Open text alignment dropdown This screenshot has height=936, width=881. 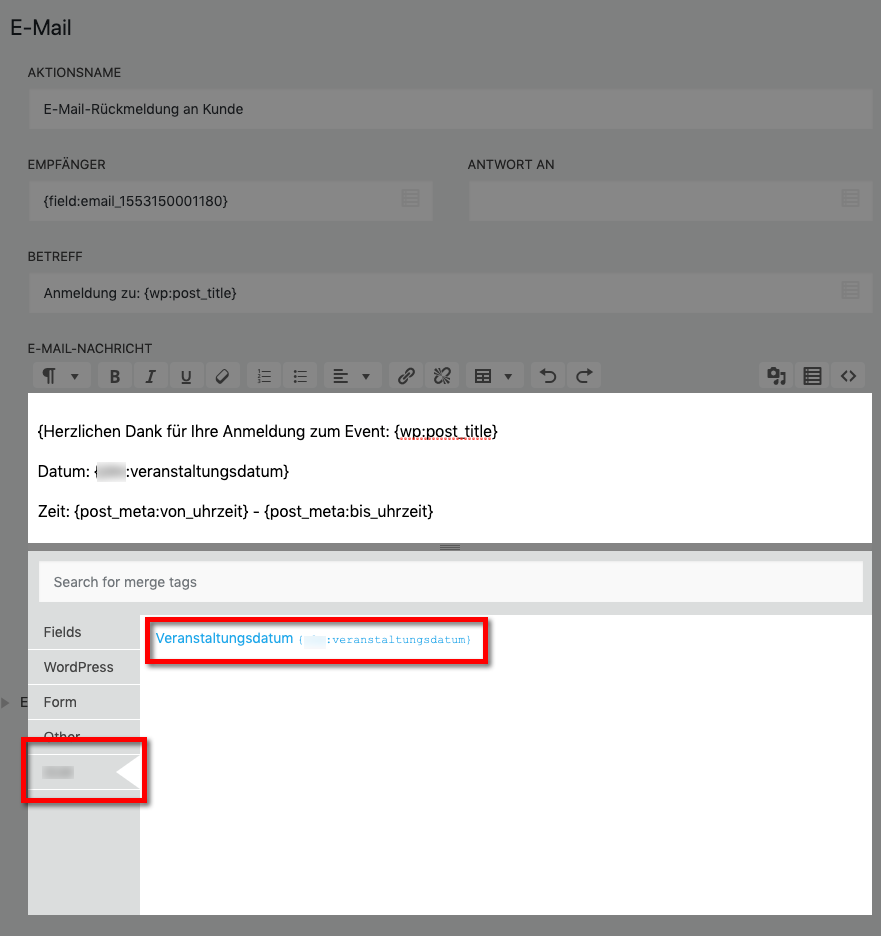pyautogui.click(x=352, y=376)
